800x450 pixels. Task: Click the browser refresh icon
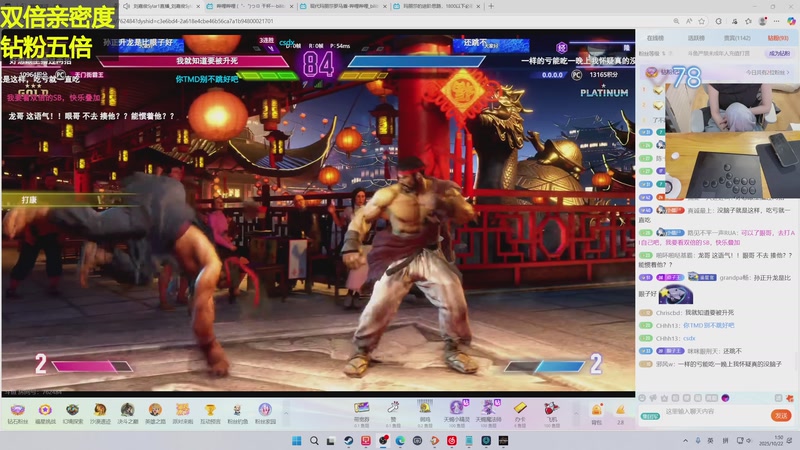(x=719, y=21)
